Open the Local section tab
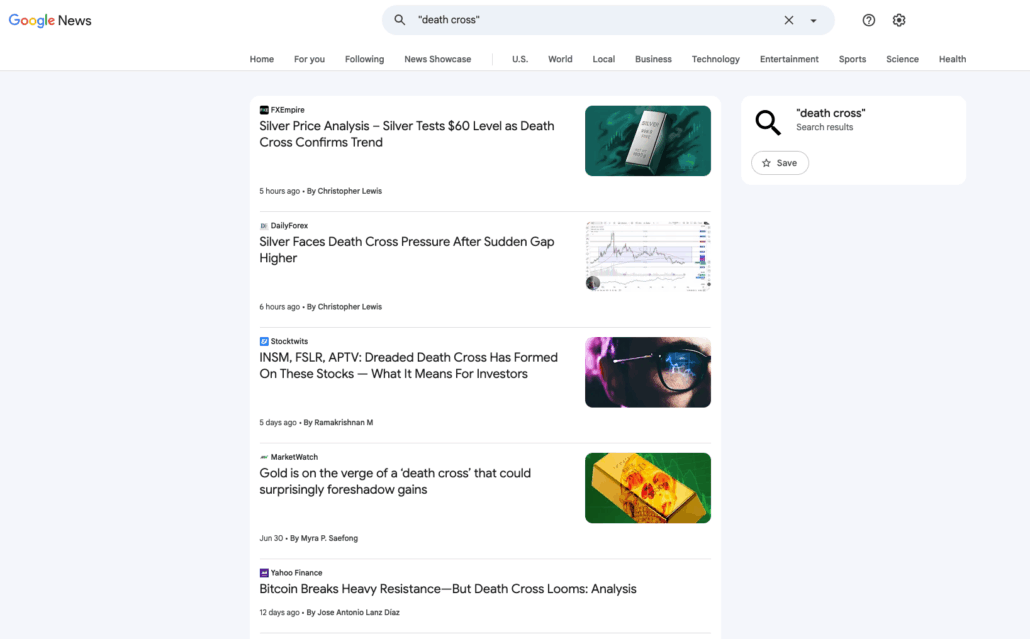This screenshot has height=639, width=1030. [x=604, y=59]
